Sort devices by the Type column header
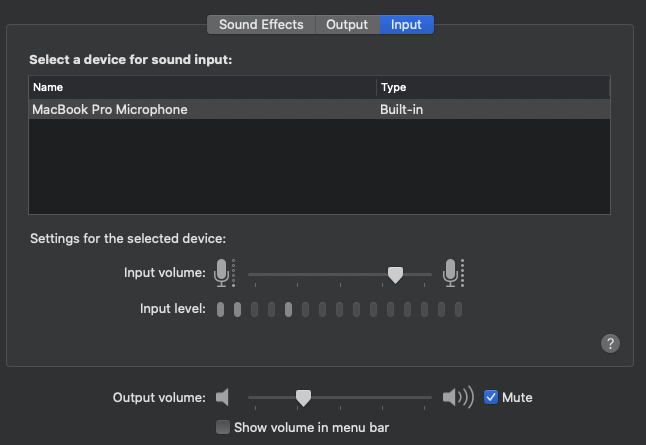 click(492, 87)
